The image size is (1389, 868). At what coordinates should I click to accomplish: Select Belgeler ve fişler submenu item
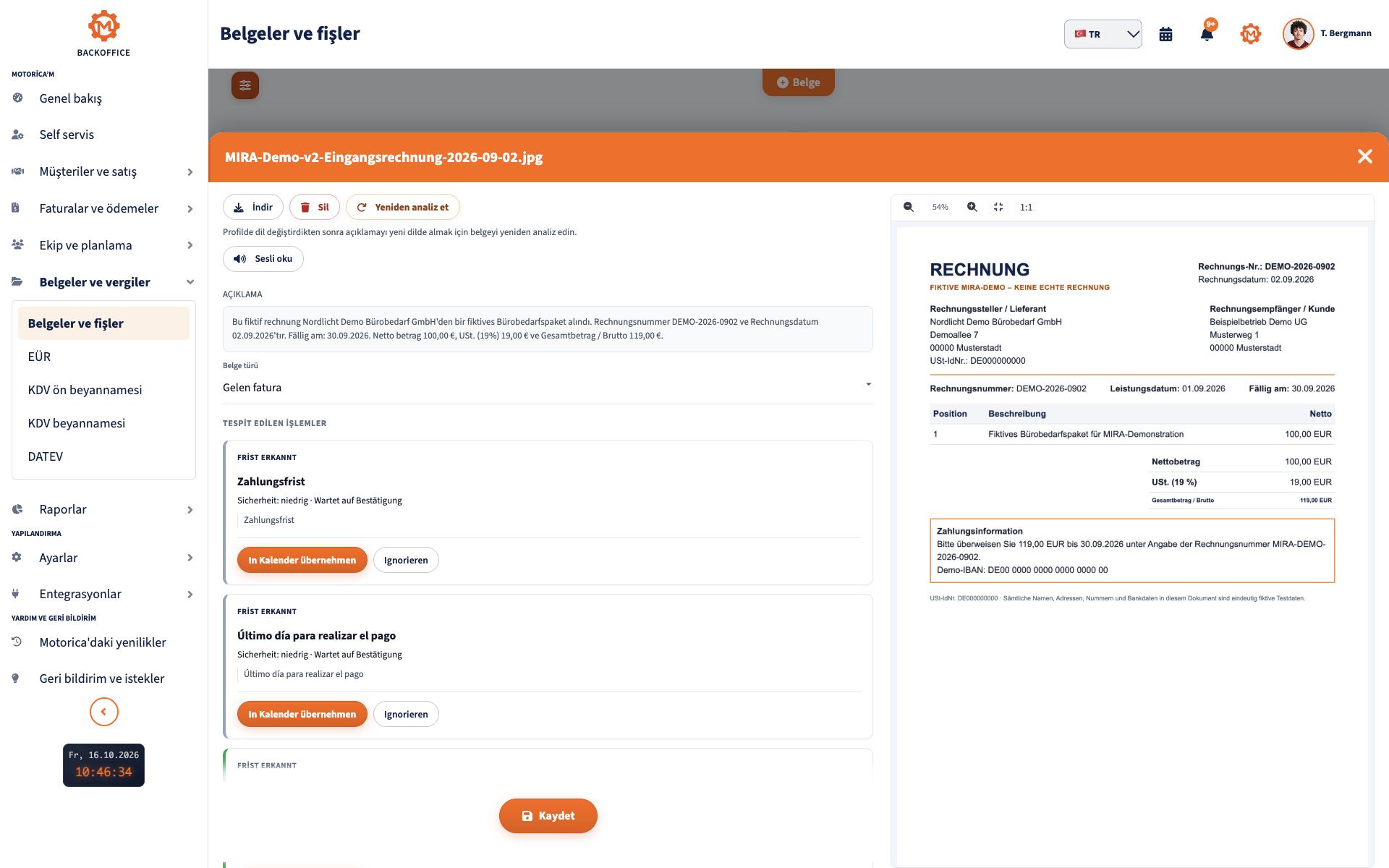coord(103,323)
